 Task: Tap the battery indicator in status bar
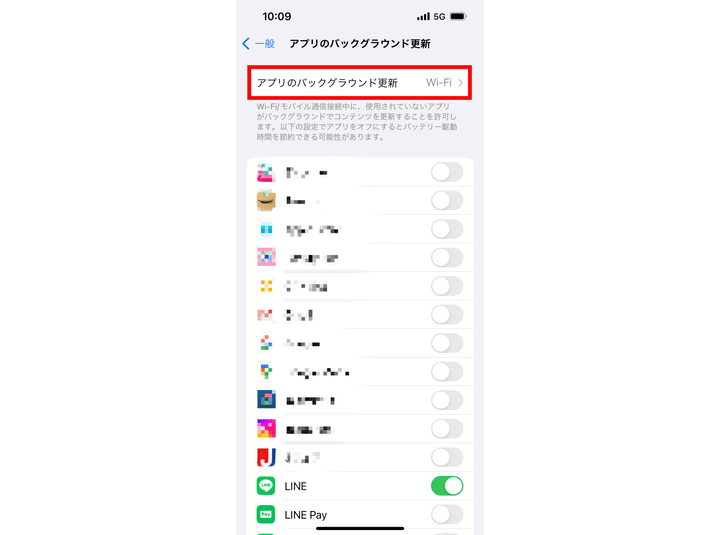(458, 17)
